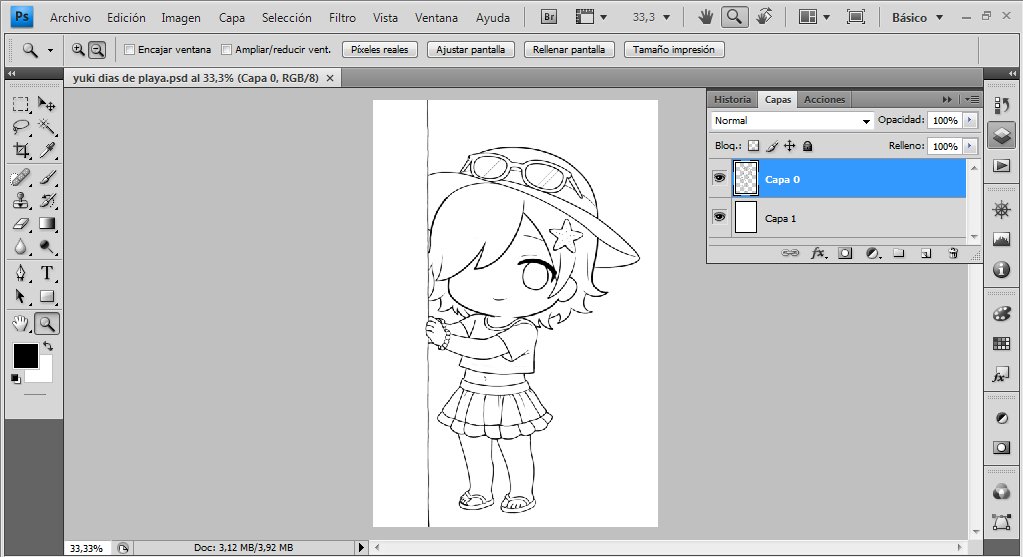
Task: Select the Dodge tool
Action: click(46, 247)
